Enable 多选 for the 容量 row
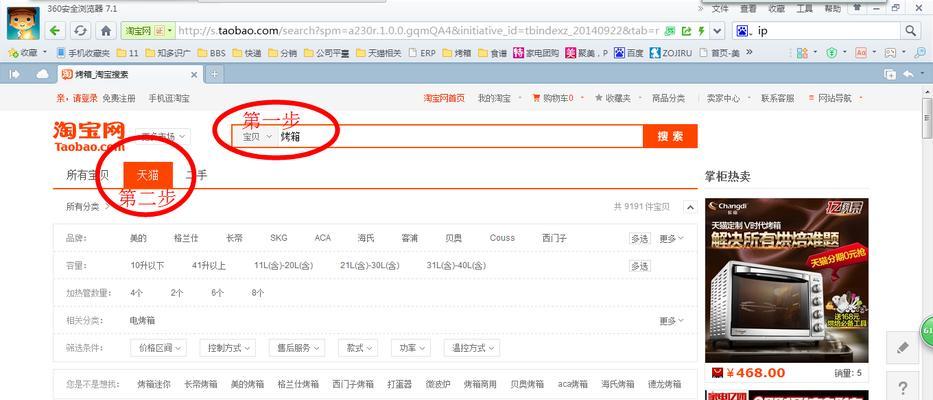933x400 pixels. click(640, 266)
